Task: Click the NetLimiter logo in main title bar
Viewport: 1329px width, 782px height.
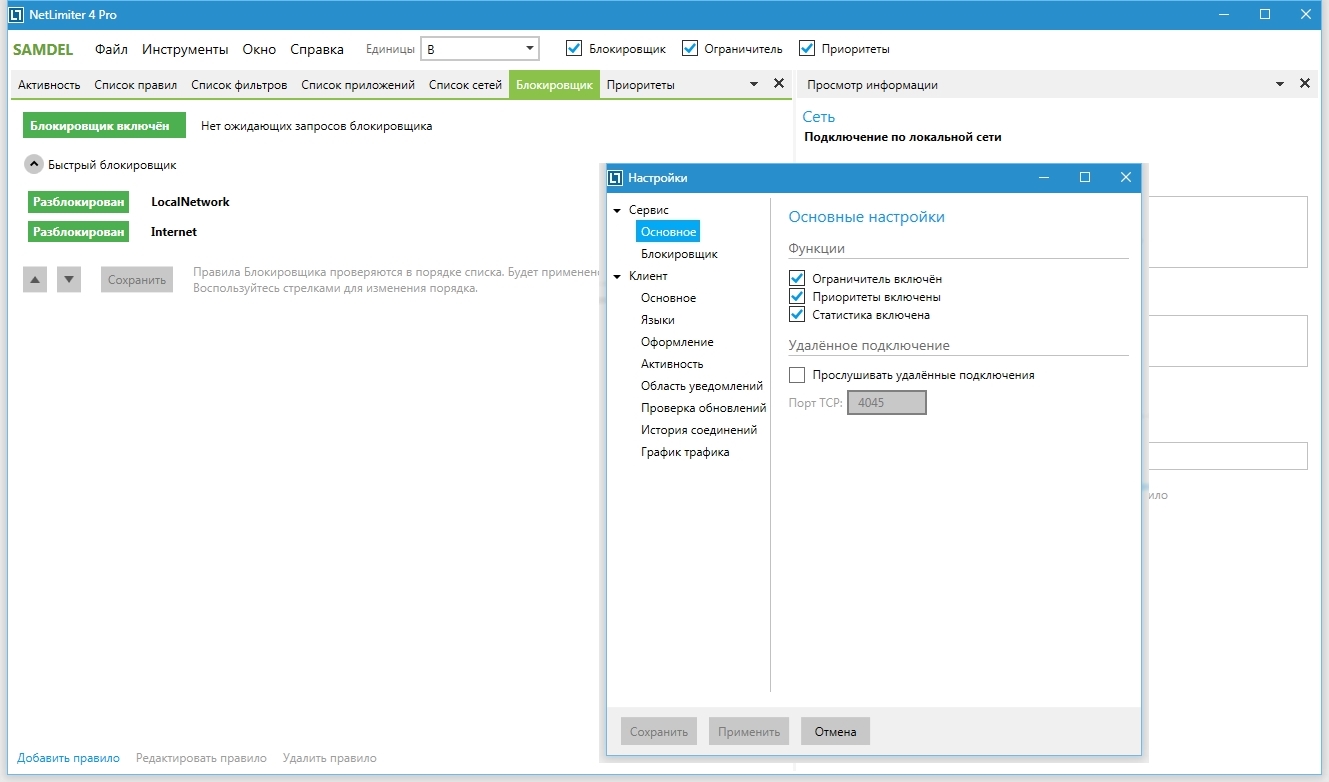Action: point(15,14)
